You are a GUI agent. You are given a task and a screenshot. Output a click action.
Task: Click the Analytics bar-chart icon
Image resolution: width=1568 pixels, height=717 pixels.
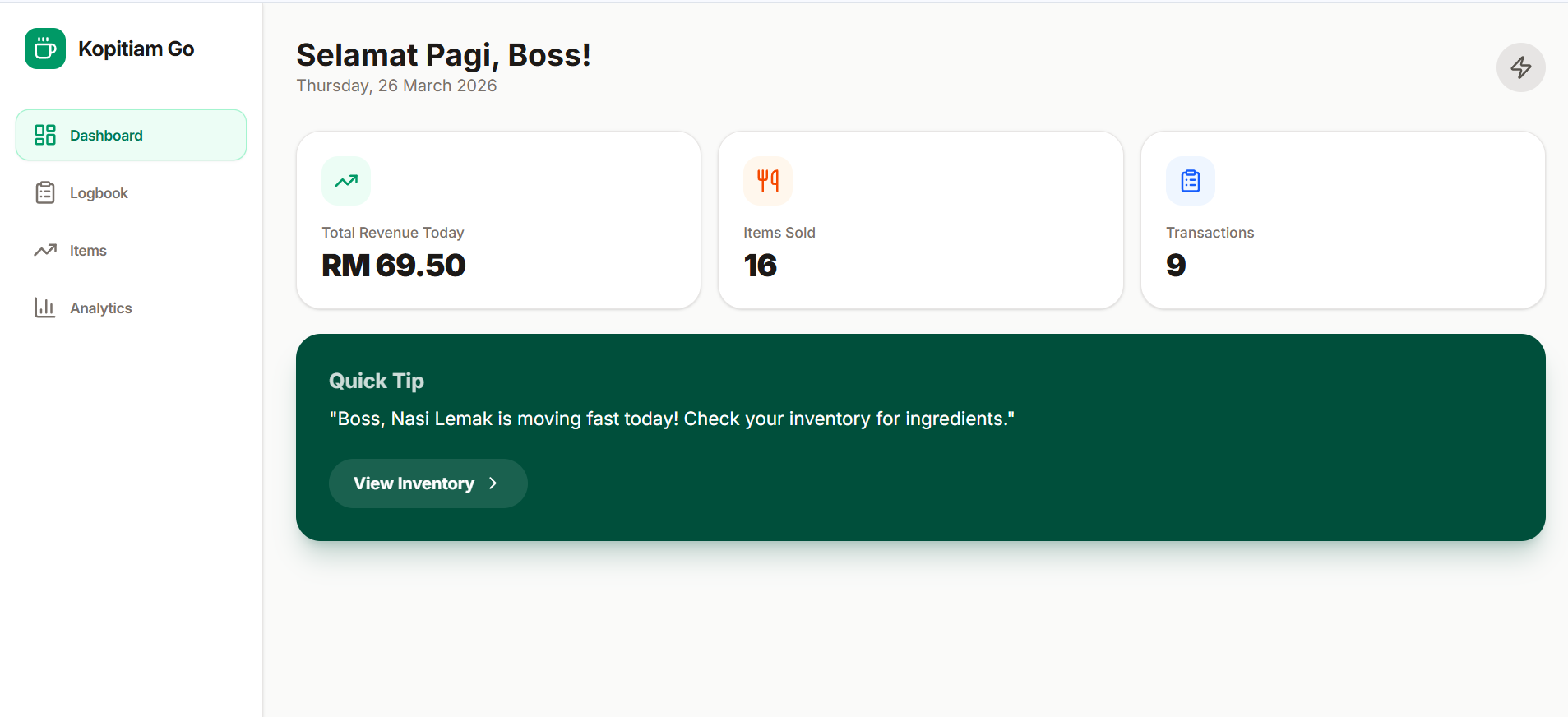pos(44,307)
